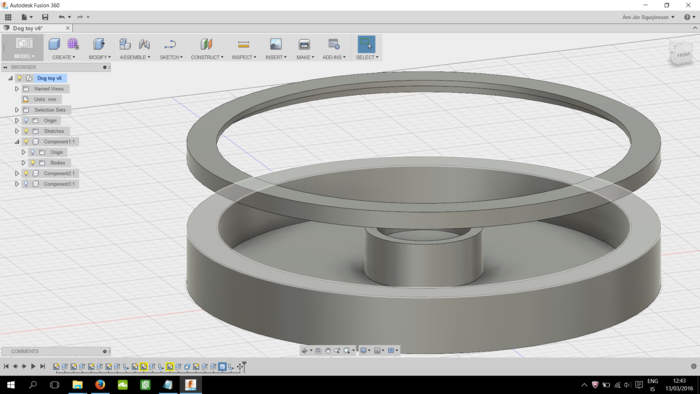Screen dimensions: 700x394
Task: Open the MODIFY menu
Action: click(x=100, y=57)
